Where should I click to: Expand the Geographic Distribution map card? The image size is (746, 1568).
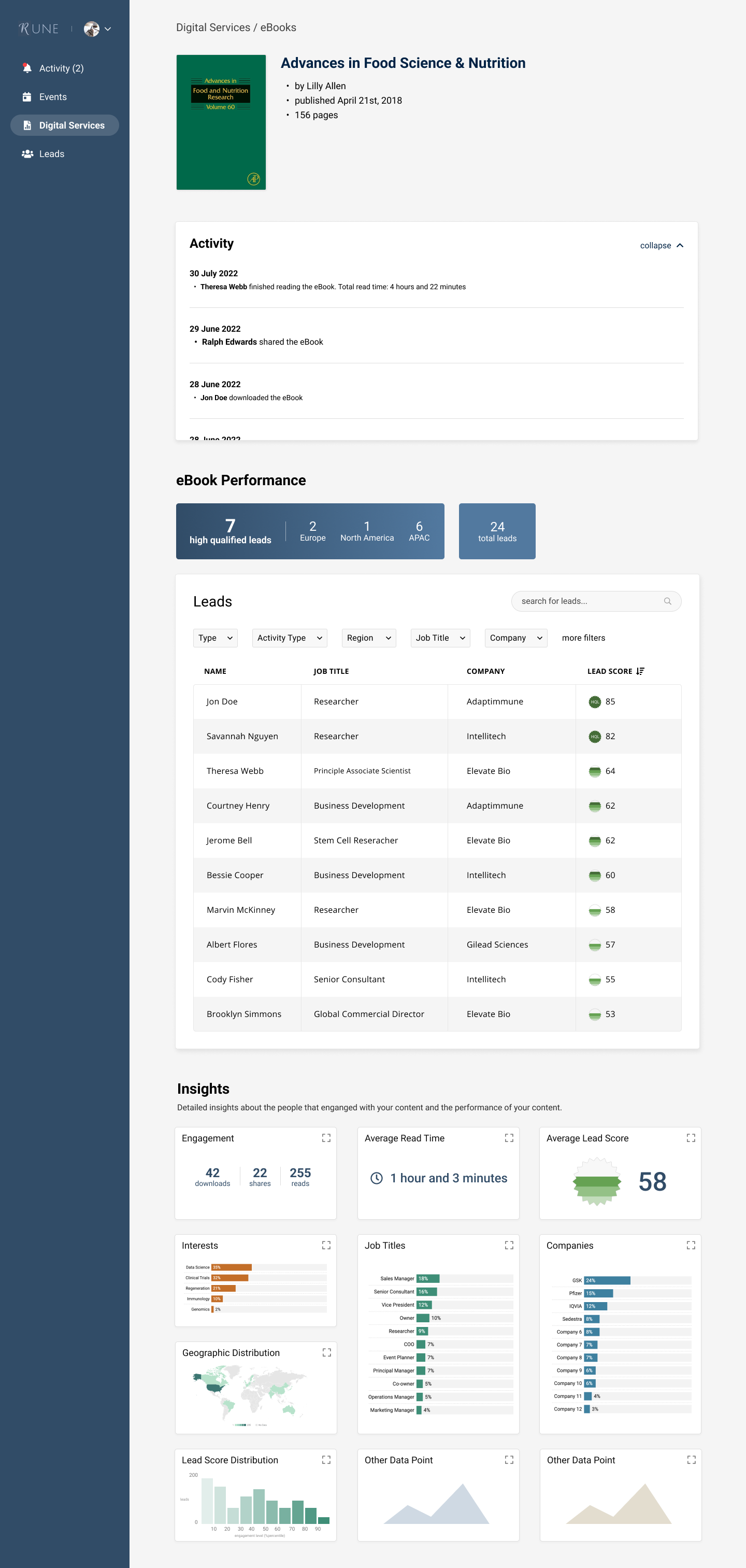[x=327, y=1352]
